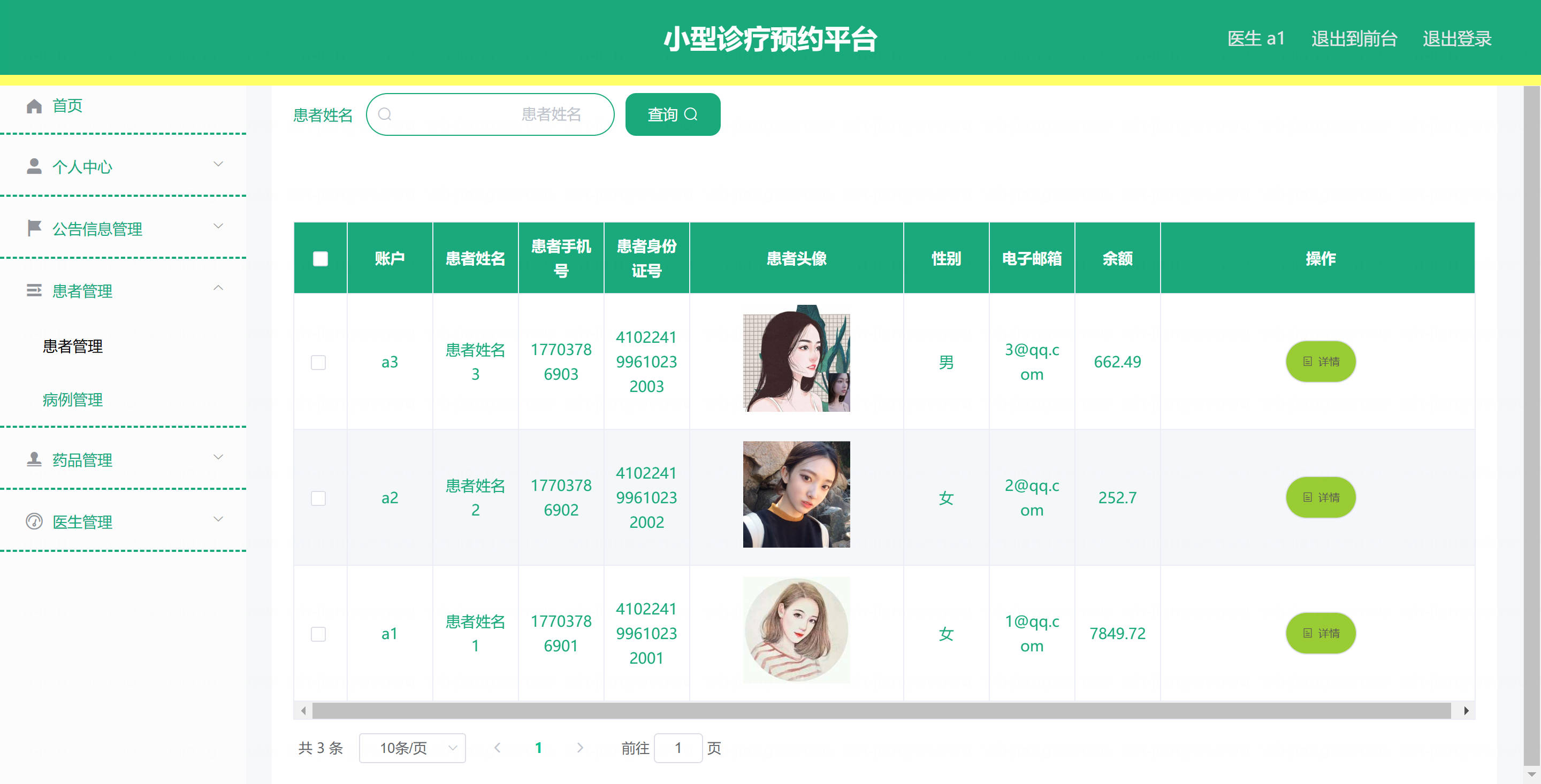Click the 性别 column header
This screenshot has height=784, width=1541.
(946, 258)
